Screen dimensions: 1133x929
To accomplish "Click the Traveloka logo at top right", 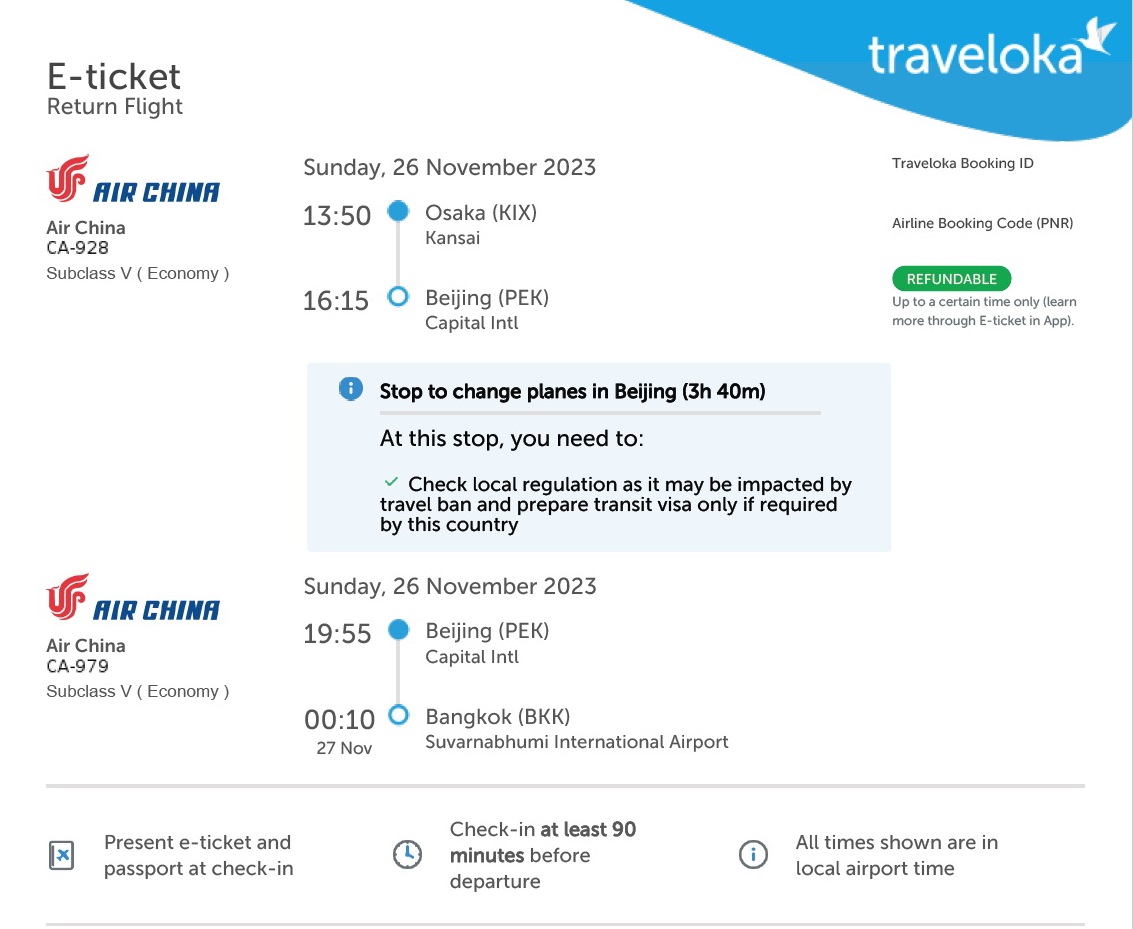I will [x=989, y=47].
